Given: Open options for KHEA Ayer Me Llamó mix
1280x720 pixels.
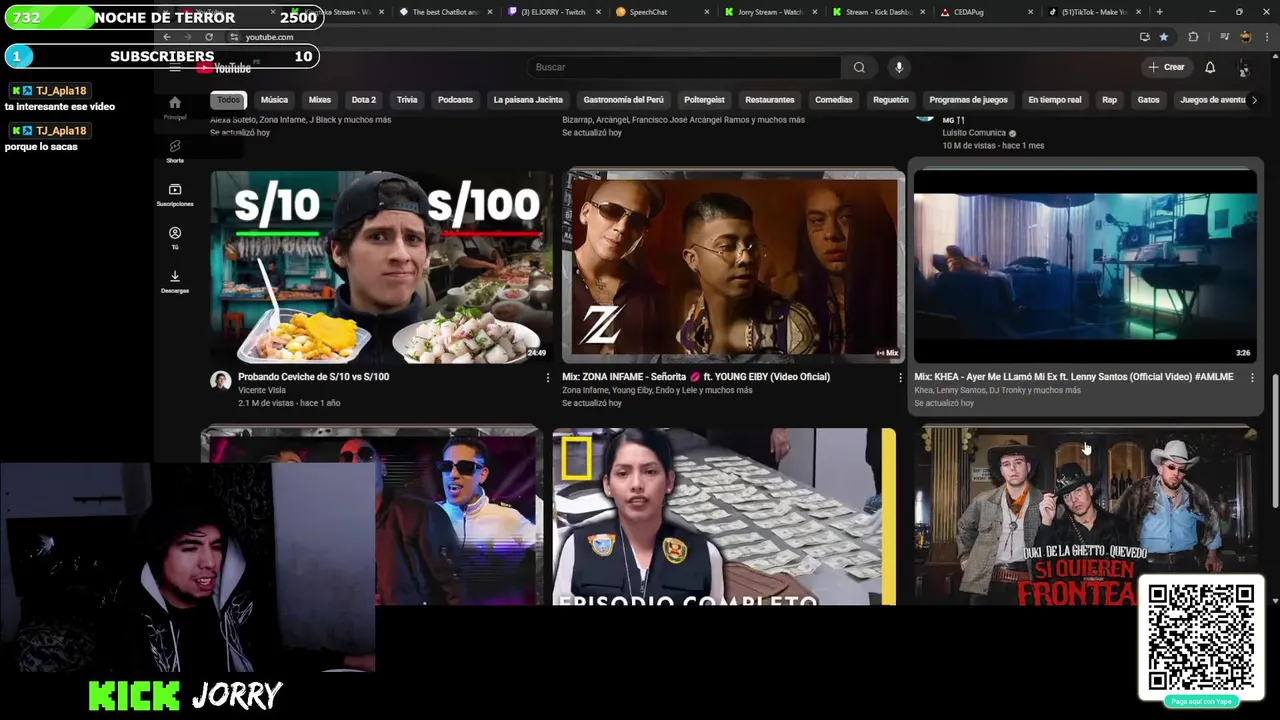Looking at the screenshot, I should (x=1251, y=377).
